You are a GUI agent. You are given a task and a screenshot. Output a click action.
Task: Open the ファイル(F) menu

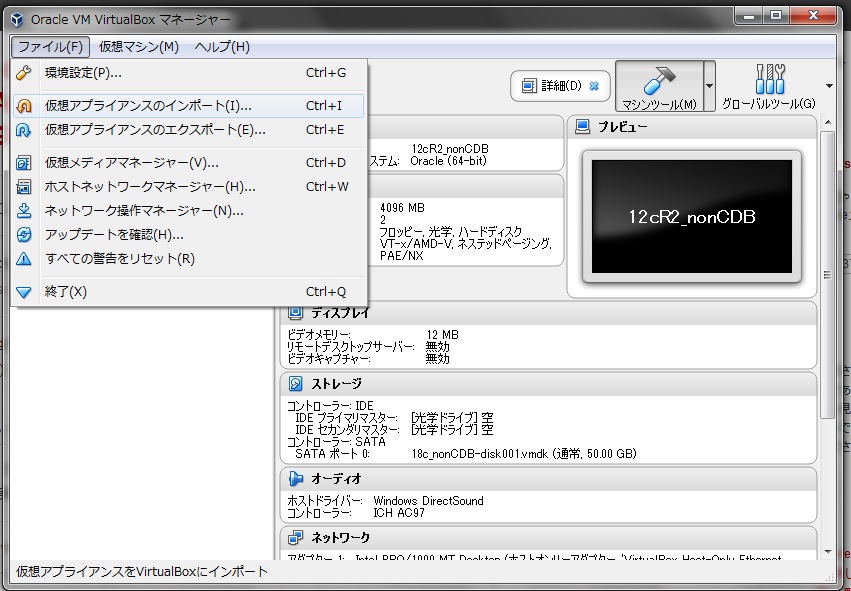tap(50, 47)
